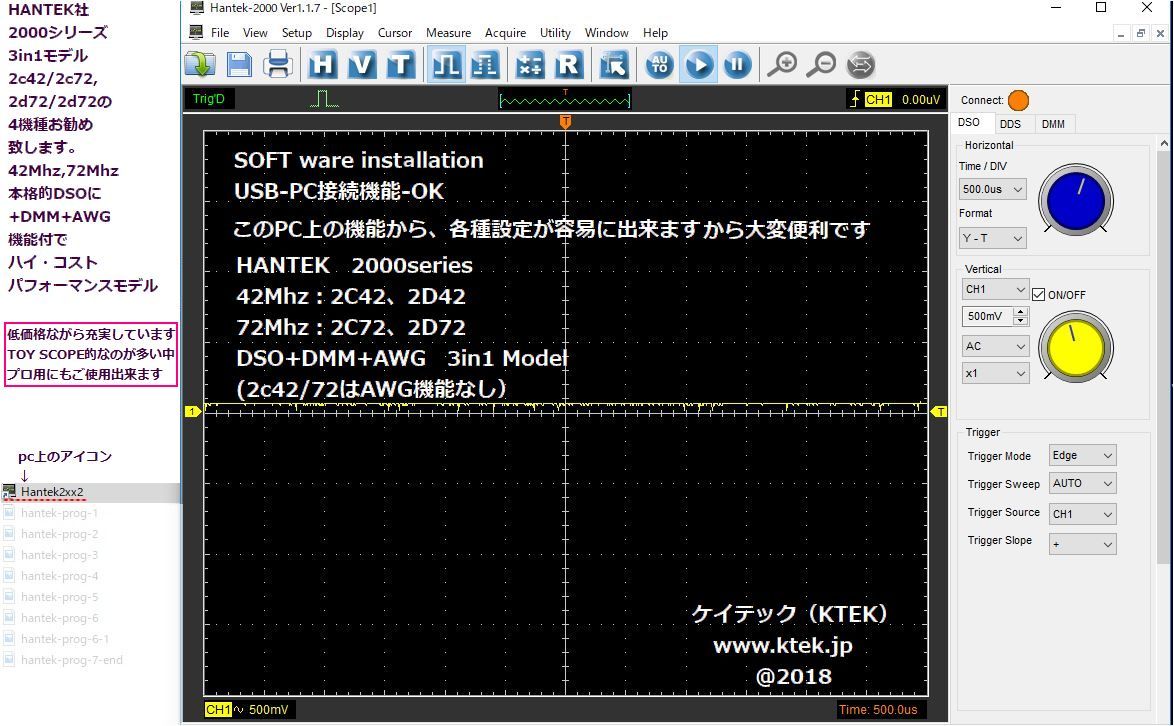This screenshot has height=726, width=1174.
Task: Run Auto setup with the AUTO icon
Action: pos(660,64)
